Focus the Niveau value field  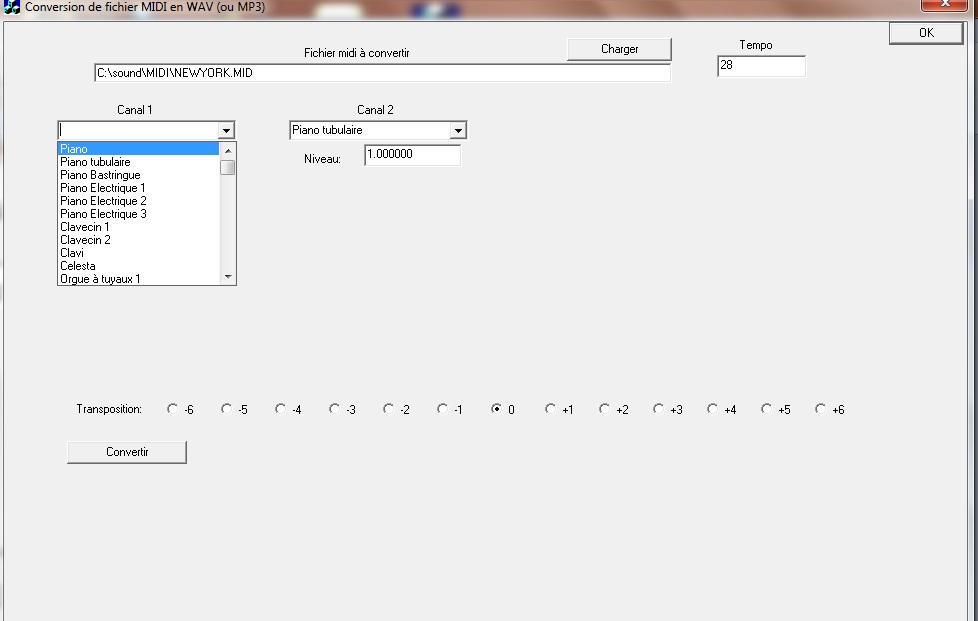point(412,155)
